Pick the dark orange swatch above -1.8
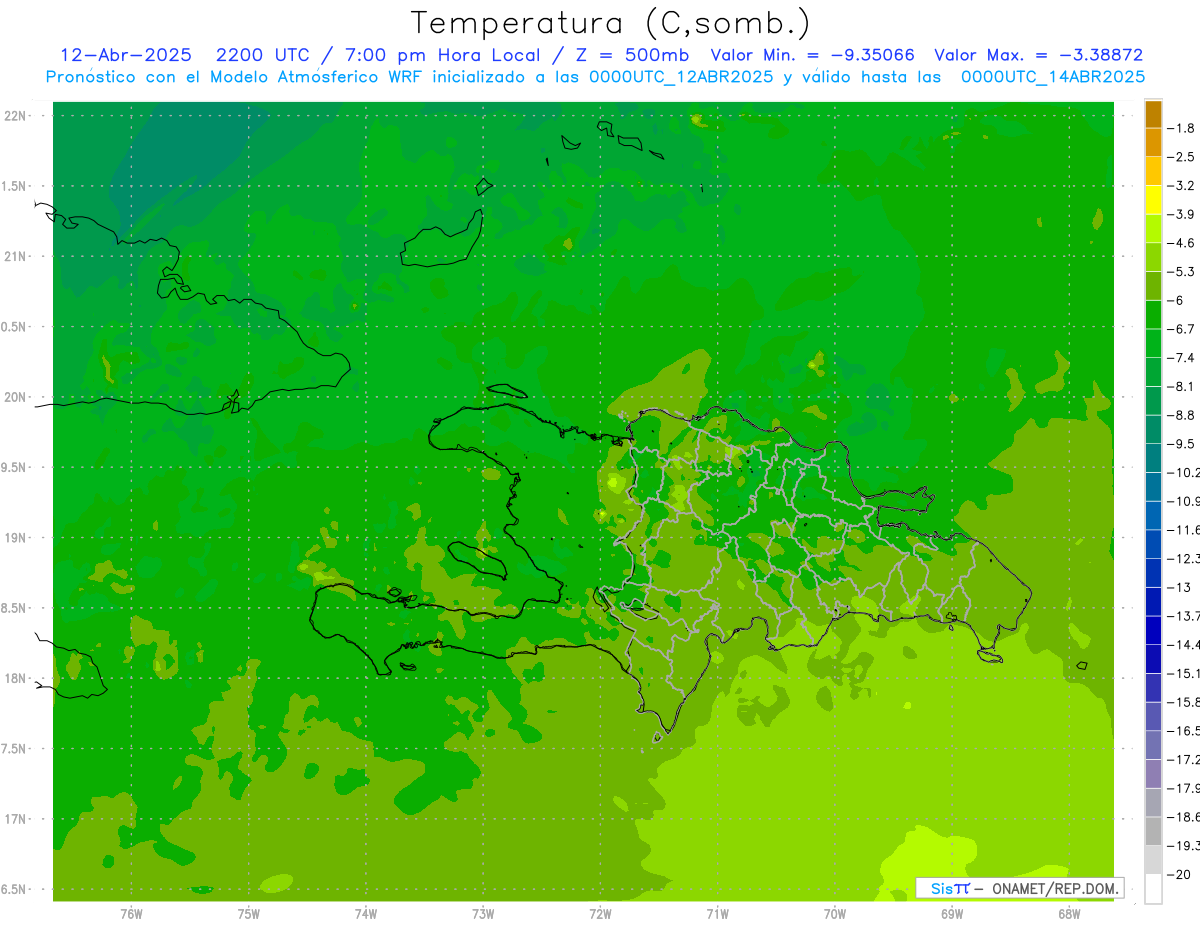The width and height of the screenshot is (1200, 927). point(1153,114)
